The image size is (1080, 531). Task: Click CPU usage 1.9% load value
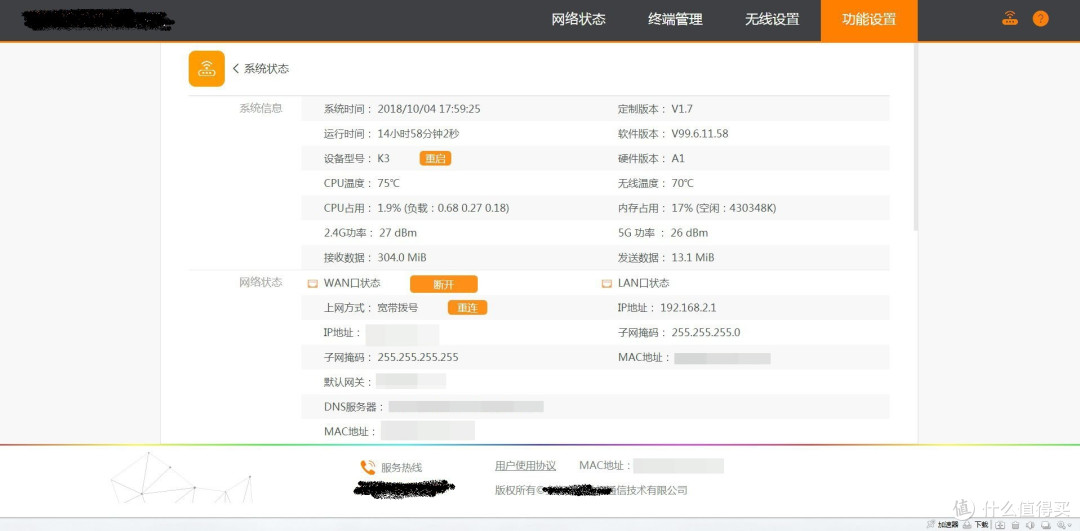pyautogui.click(x=444, y=208)
